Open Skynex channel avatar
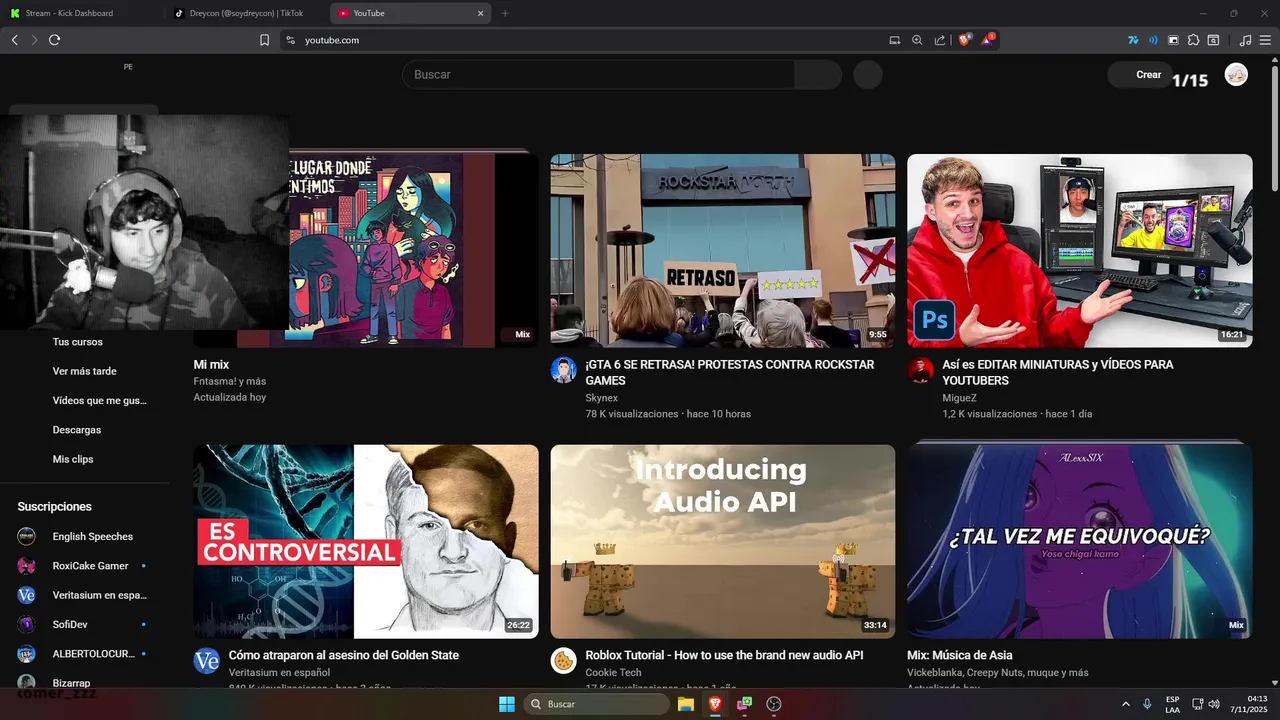Viewport: 1280px width, 720px height. tap(564, 370)
